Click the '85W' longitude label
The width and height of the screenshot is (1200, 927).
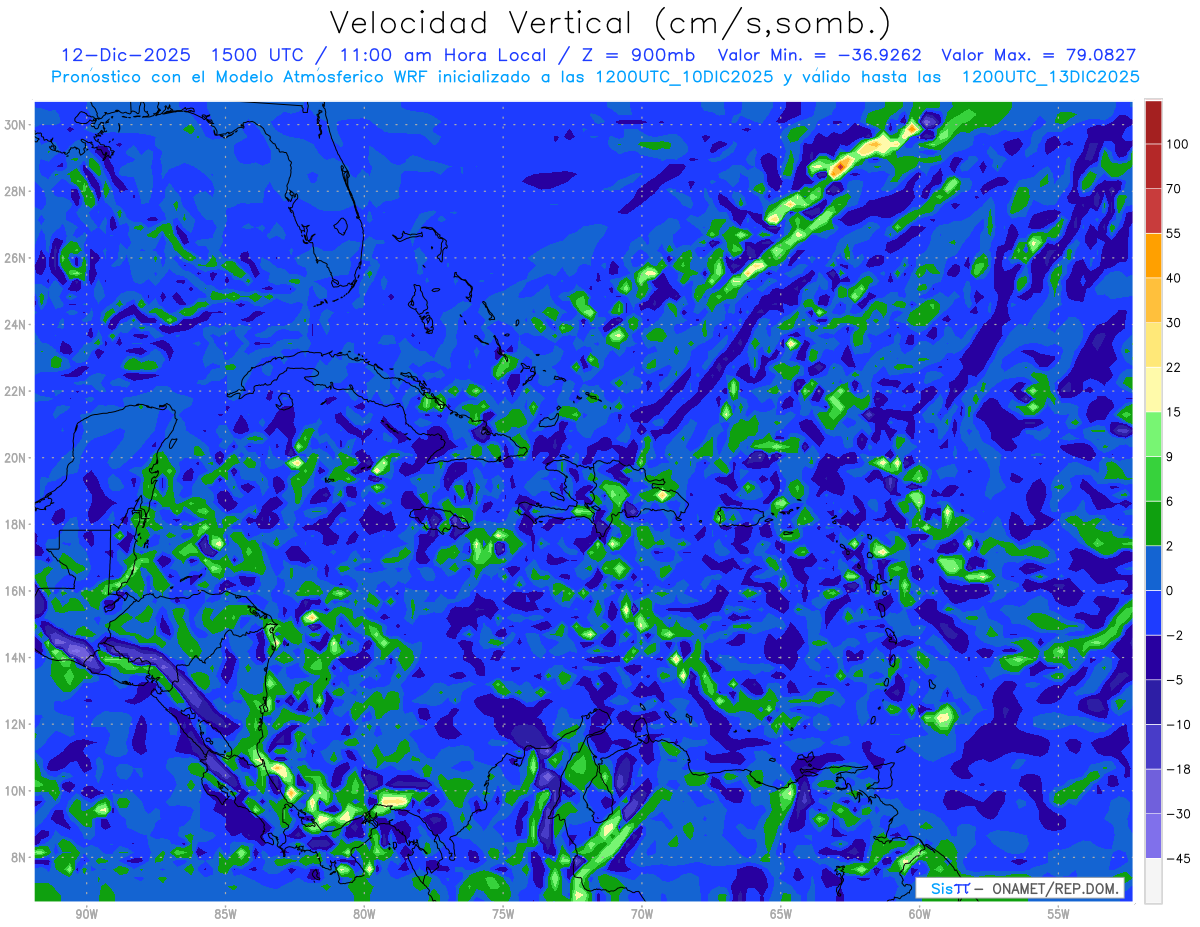pos(225,915)
